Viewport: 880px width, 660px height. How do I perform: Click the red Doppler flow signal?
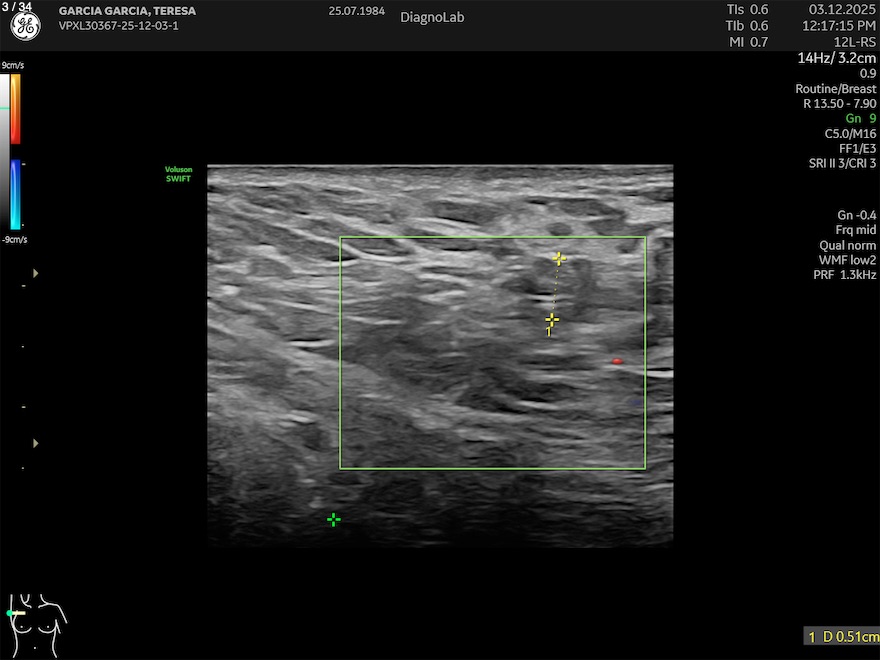617,361
